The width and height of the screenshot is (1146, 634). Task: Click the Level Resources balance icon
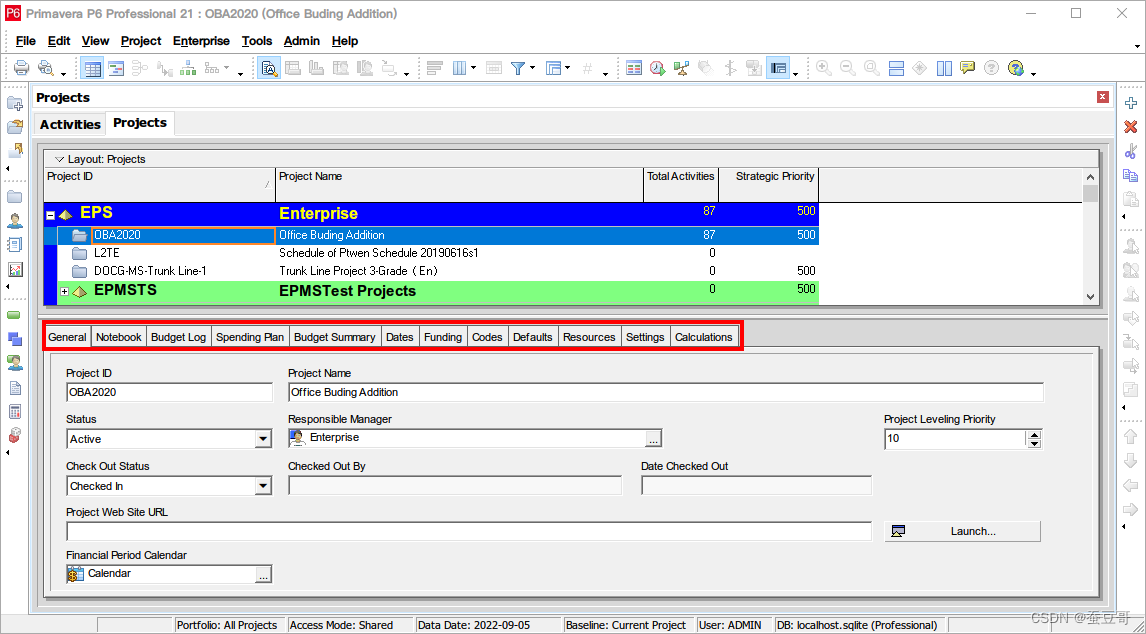pyautogui.click(x=681, y=69)
